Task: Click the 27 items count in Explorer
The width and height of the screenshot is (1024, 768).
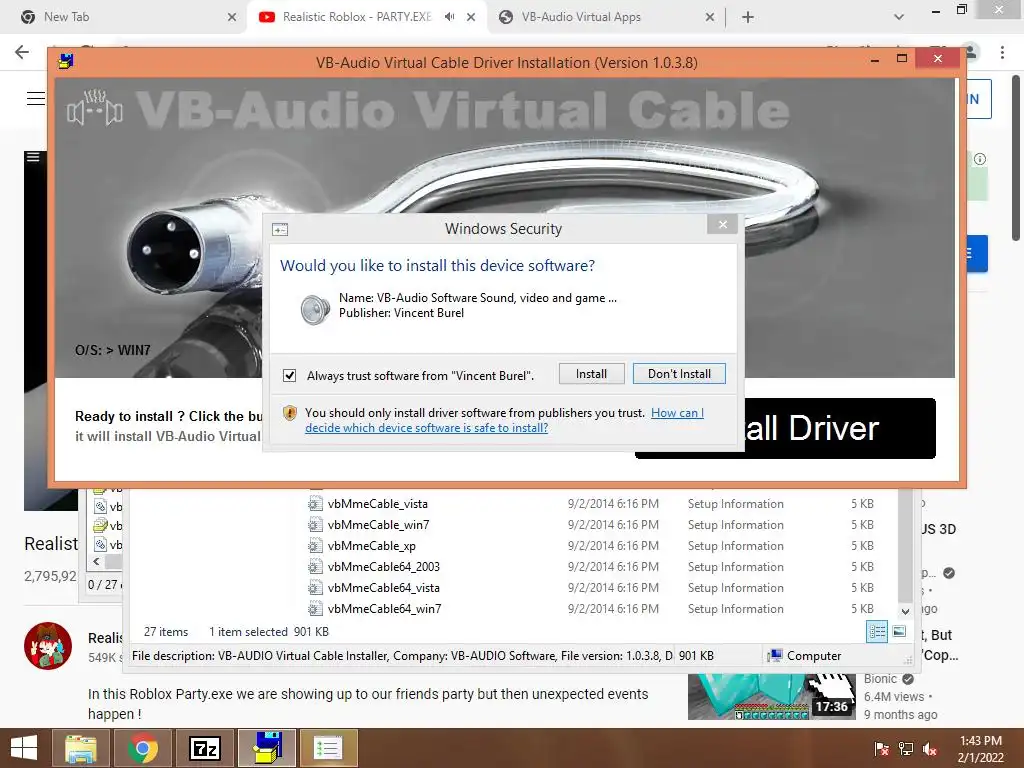Action: [x=166, y=632]
